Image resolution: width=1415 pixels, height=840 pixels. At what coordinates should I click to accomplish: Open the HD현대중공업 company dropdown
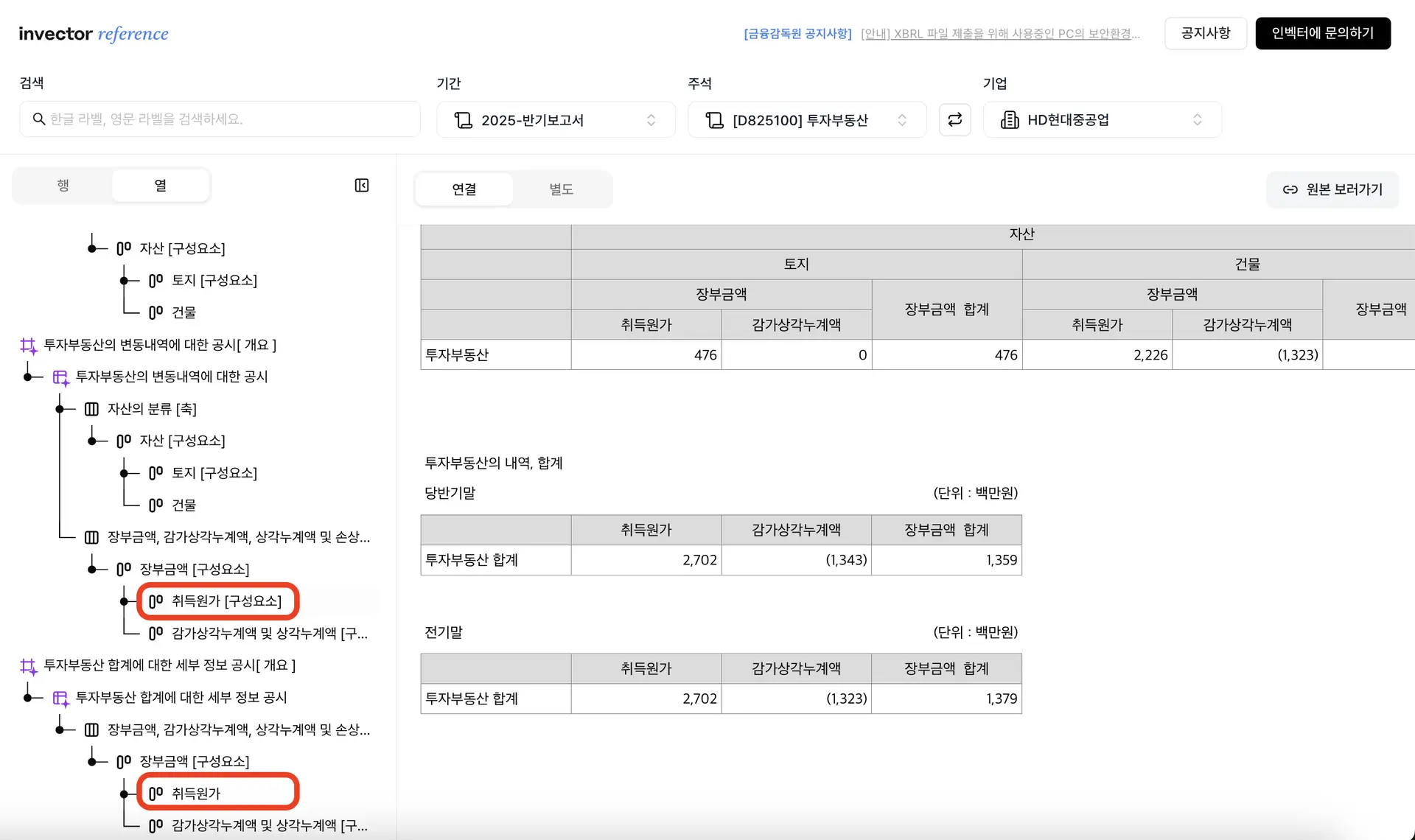click(1102, 119)
